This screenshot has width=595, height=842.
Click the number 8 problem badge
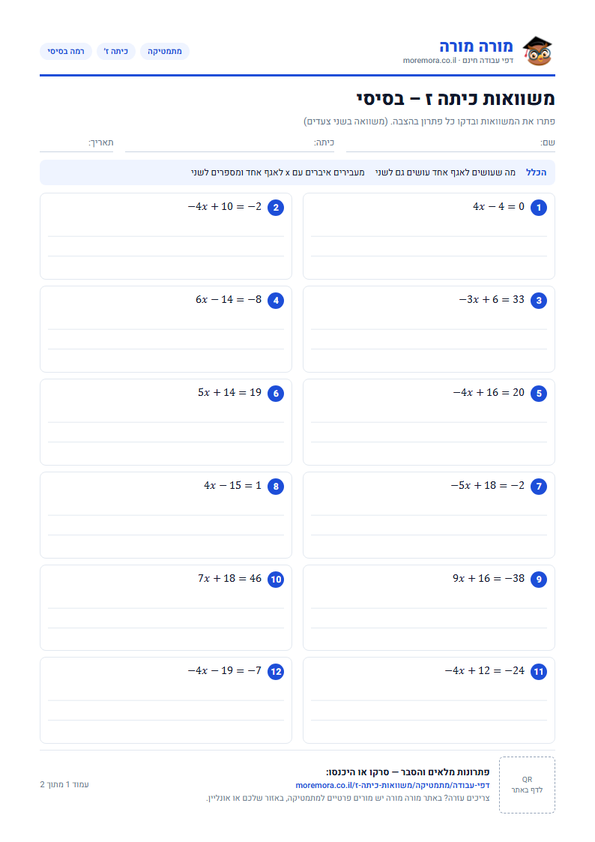pos(275,487)
